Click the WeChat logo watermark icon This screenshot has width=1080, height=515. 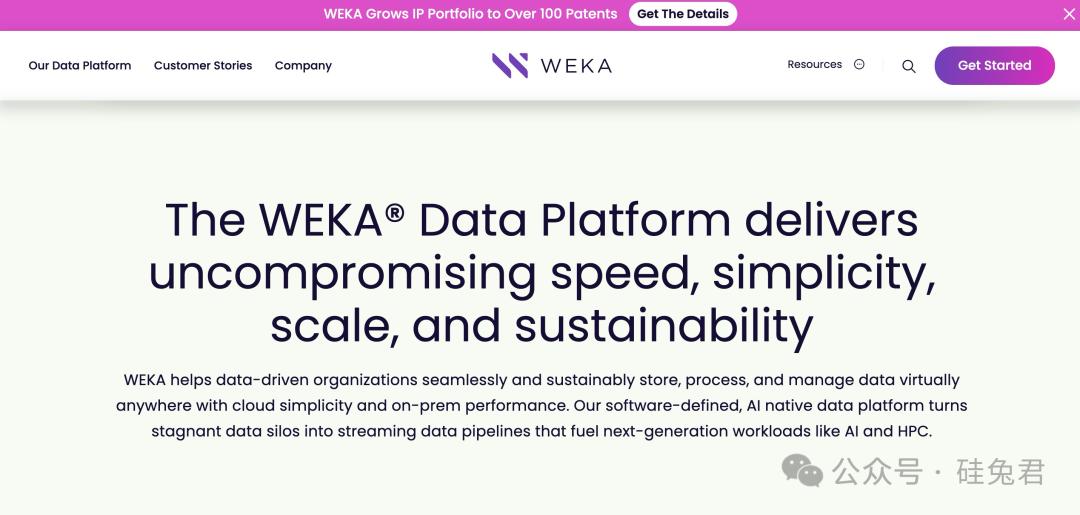point(802,470)
